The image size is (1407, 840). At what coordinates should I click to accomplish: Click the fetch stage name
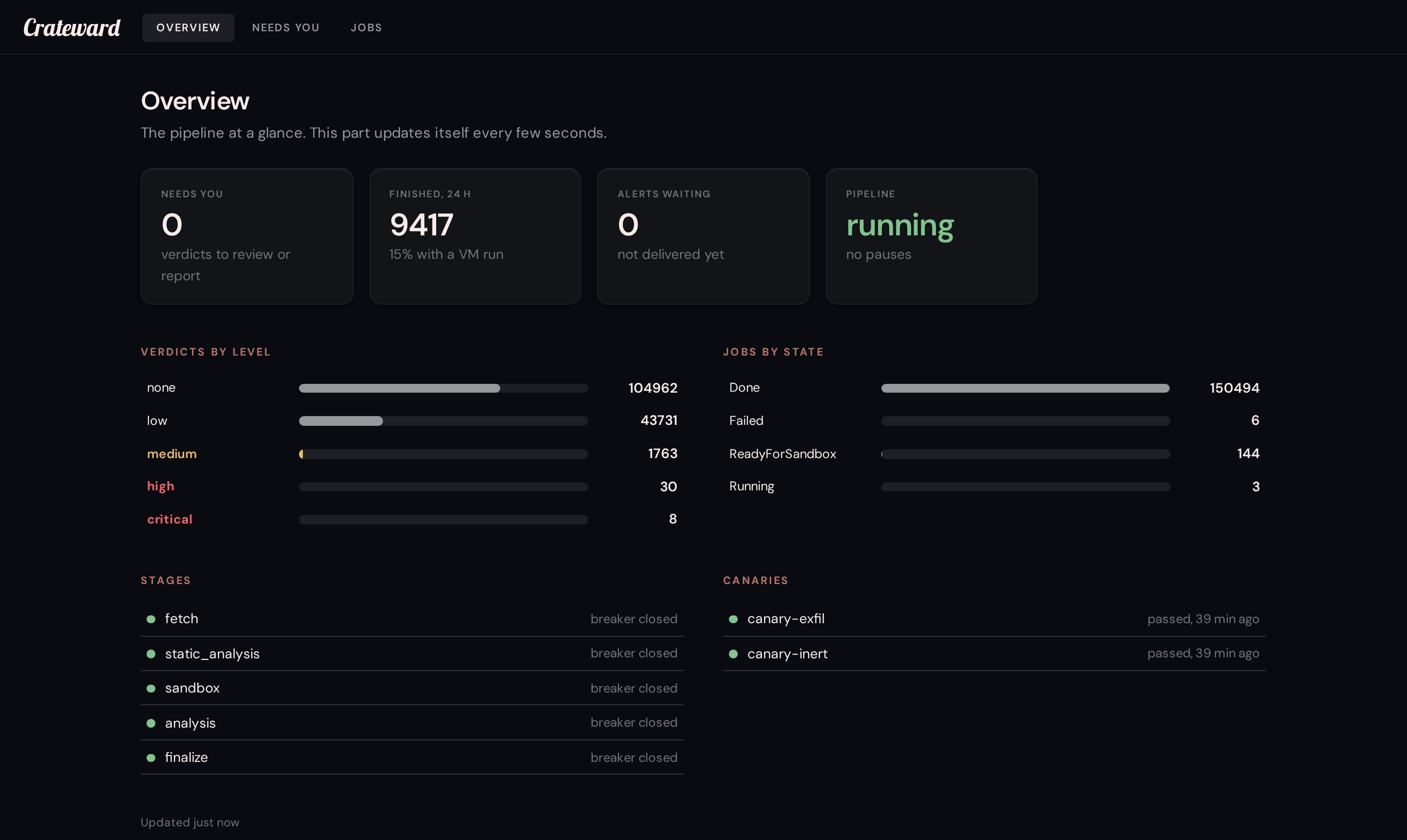point(181,619)
